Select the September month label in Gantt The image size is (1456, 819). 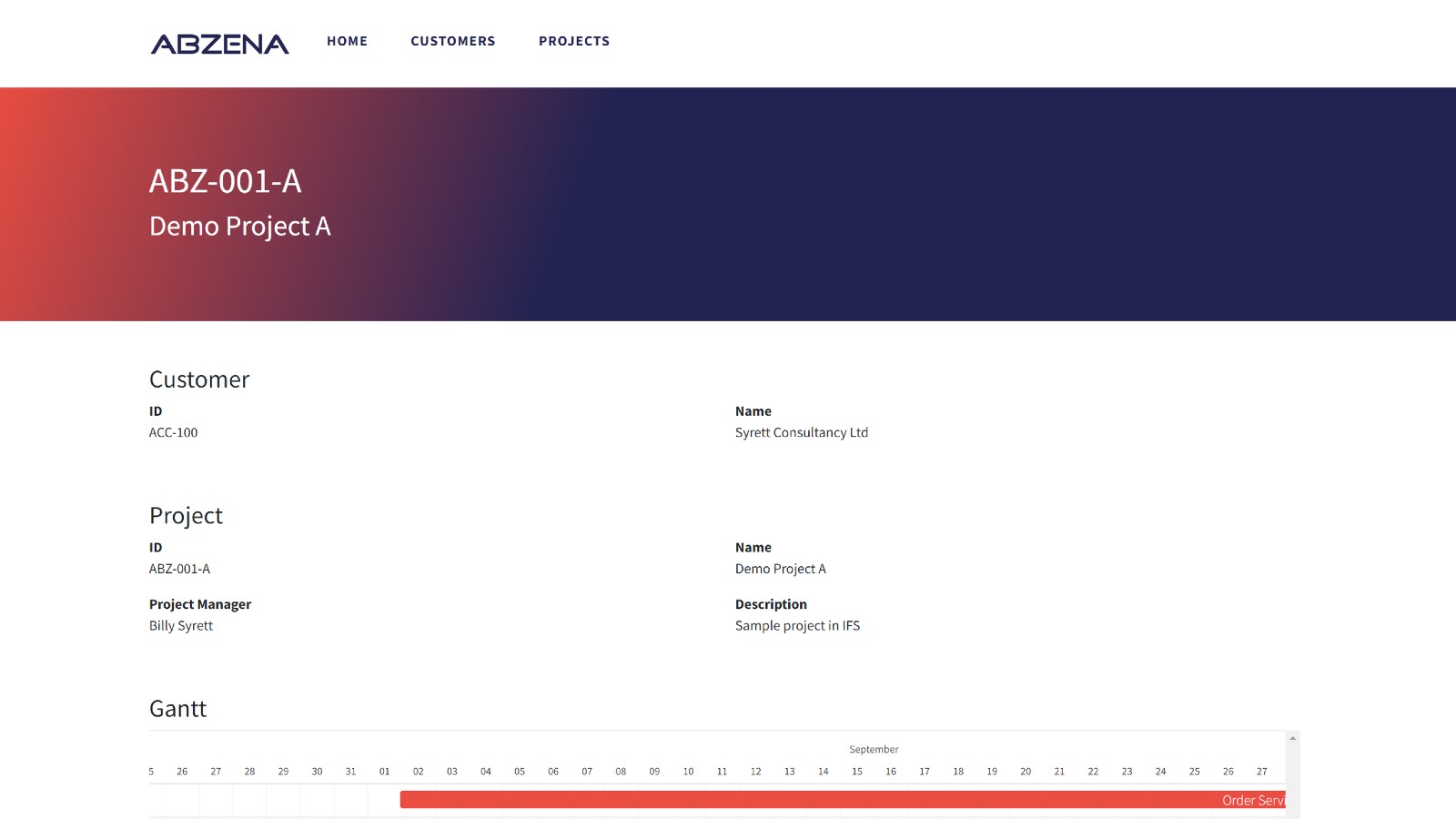click(x=874, y=750)
